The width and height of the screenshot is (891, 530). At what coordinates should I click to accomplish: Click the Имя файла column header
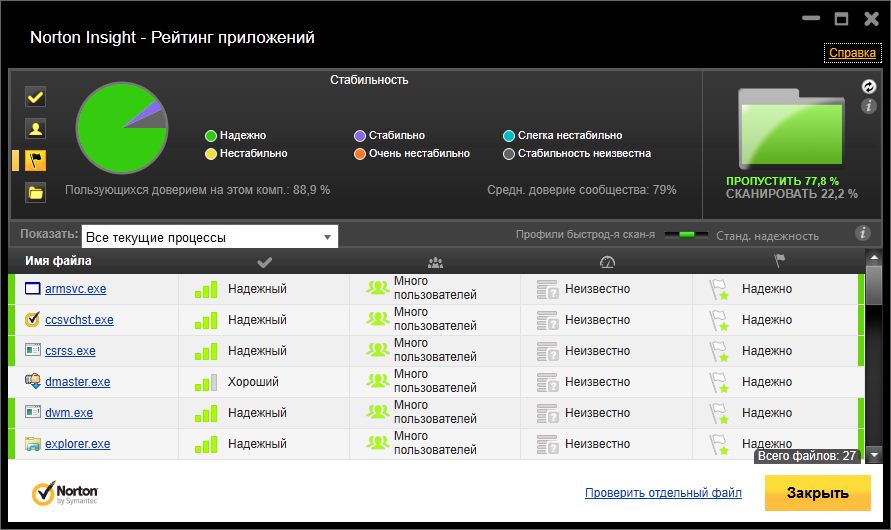pos(58,261)
